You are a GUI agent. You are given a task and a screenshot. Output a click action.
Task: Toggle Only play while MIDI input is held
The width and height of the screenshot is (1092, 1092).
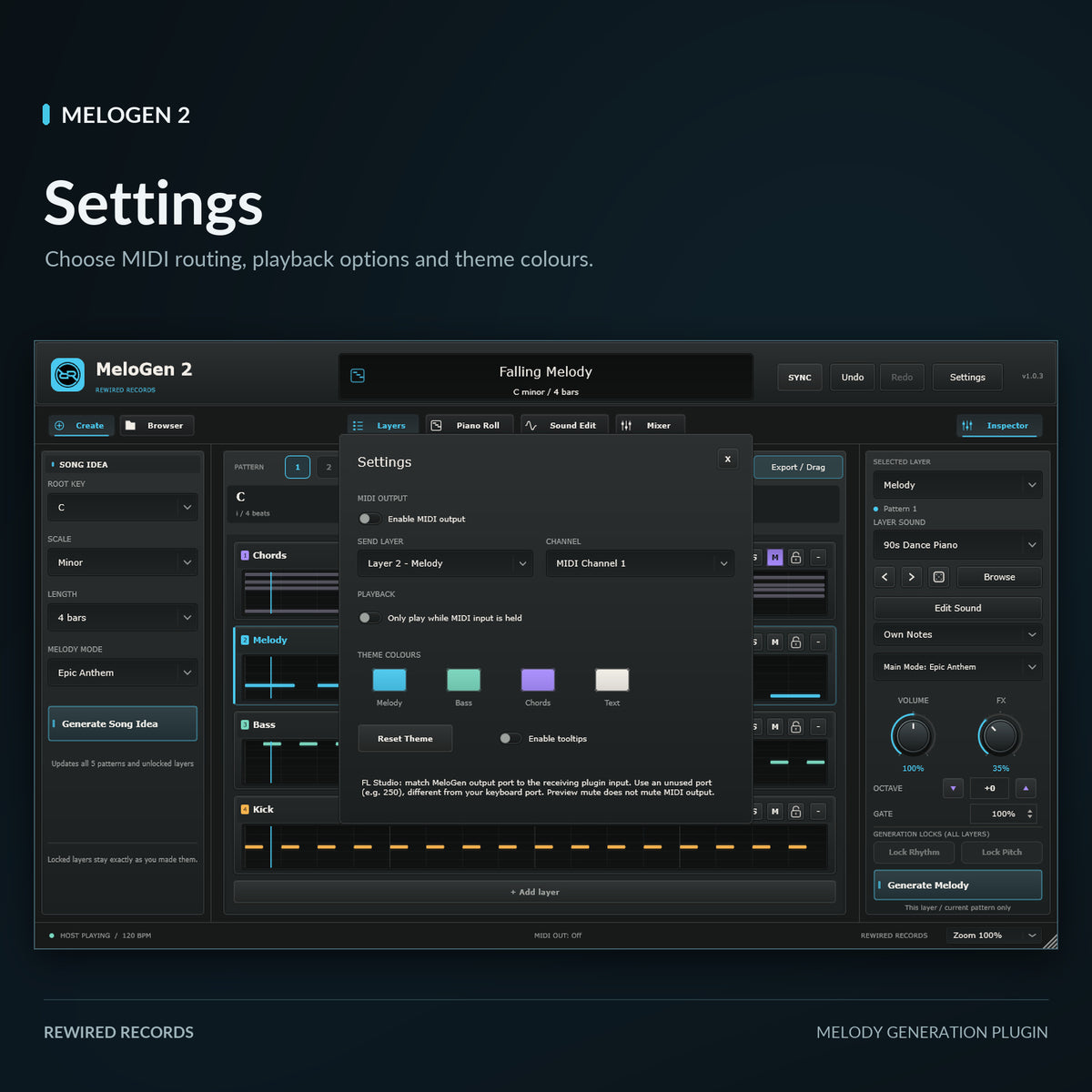point(369,618)
